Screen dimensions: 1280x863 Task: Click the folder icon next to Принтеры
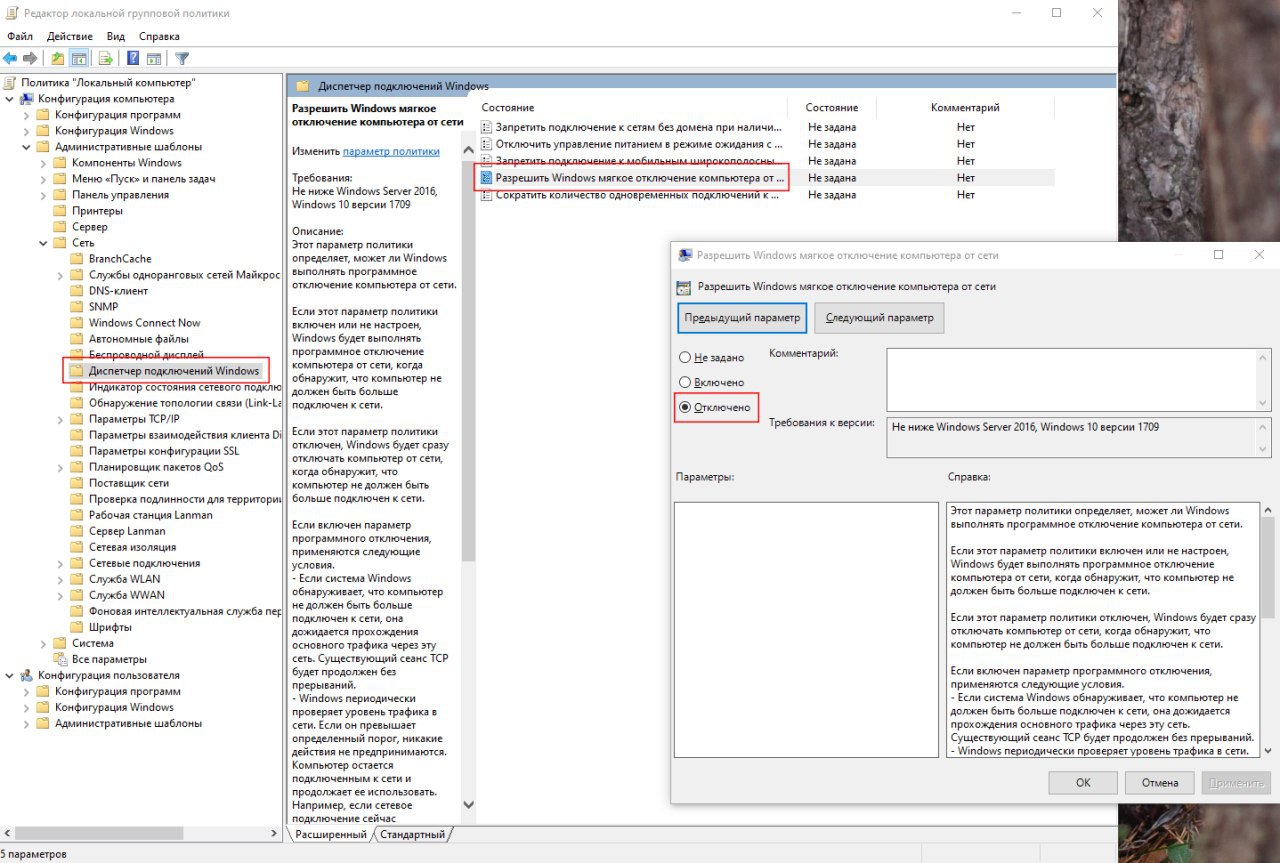point(60,211)
